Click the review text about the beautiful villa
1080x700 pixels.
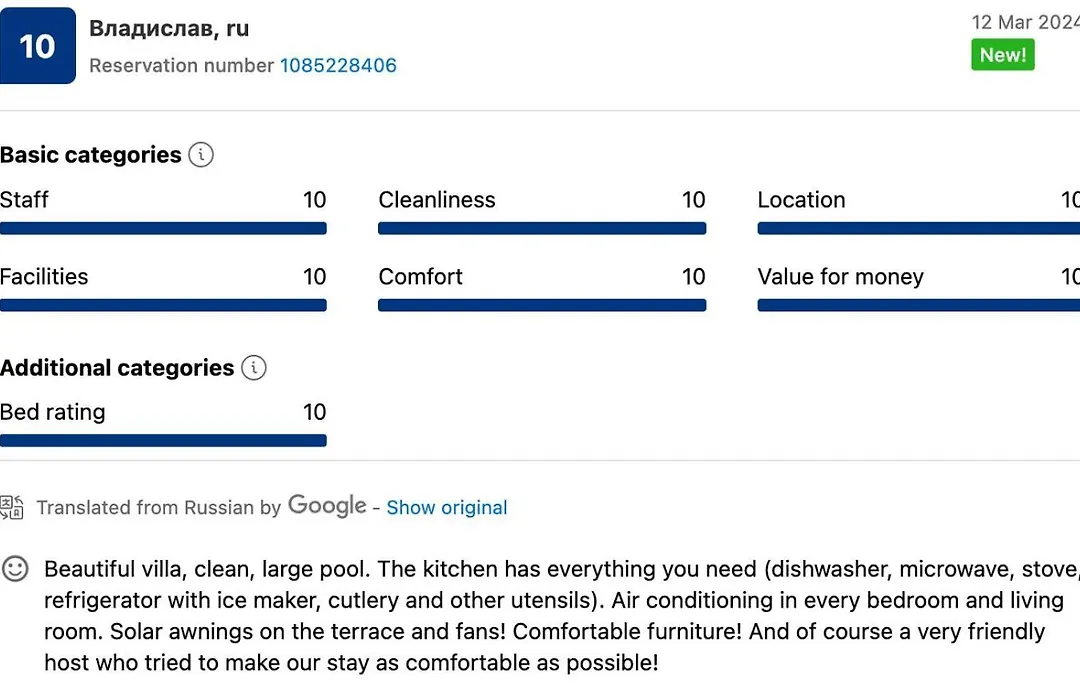click(561, 616)
